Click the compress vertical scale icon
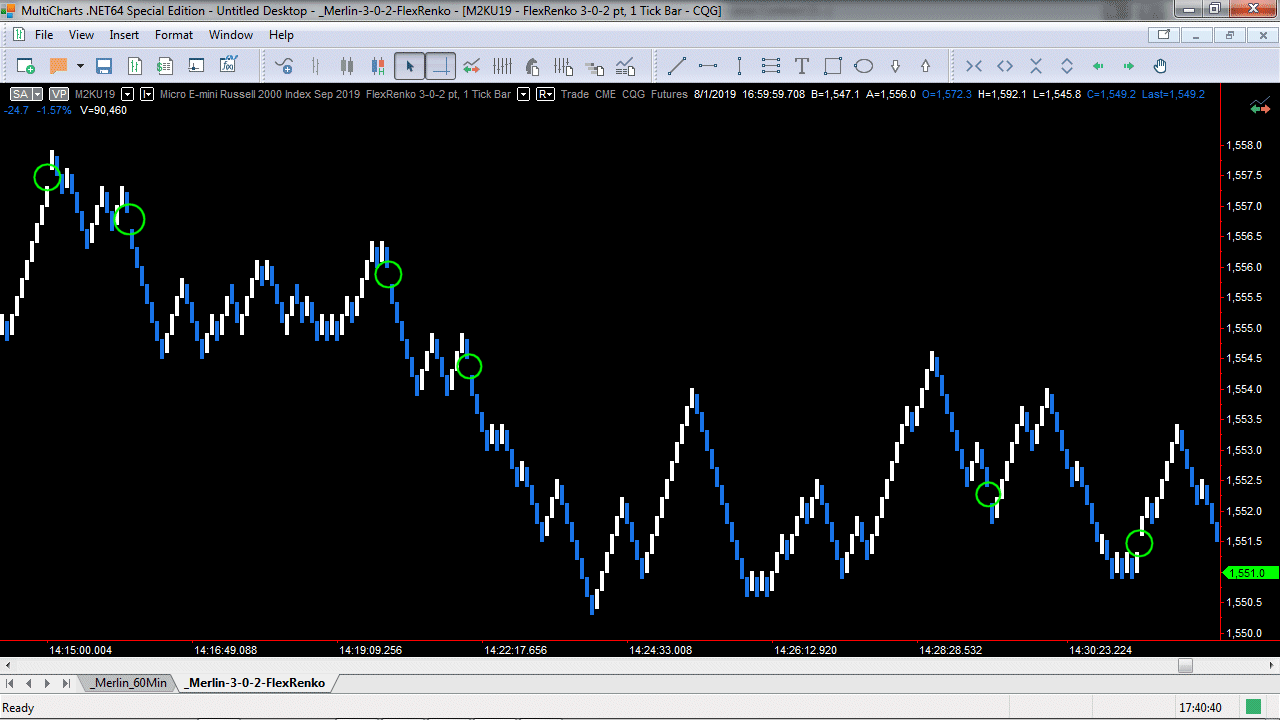The width and height of the screenshot is (1280, 720). 1036,66
